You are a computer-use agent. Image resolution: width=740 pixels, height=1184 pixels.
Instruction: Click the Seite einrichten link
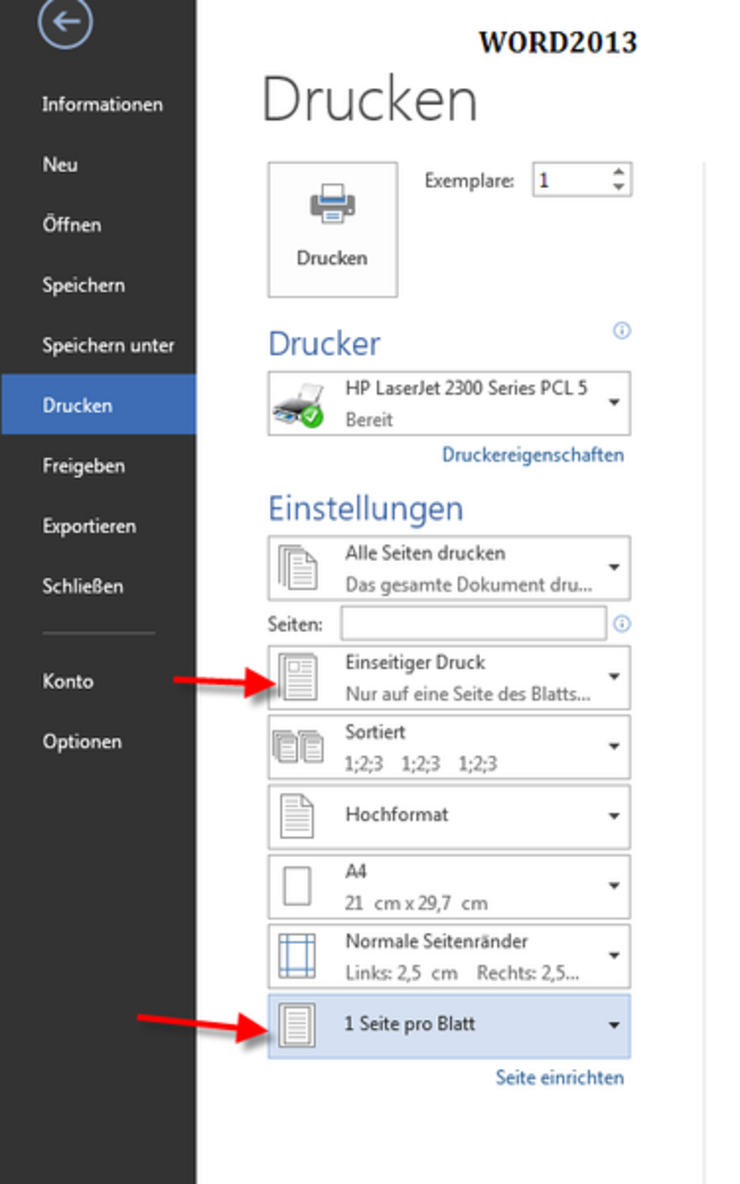tap(559, 1078)
